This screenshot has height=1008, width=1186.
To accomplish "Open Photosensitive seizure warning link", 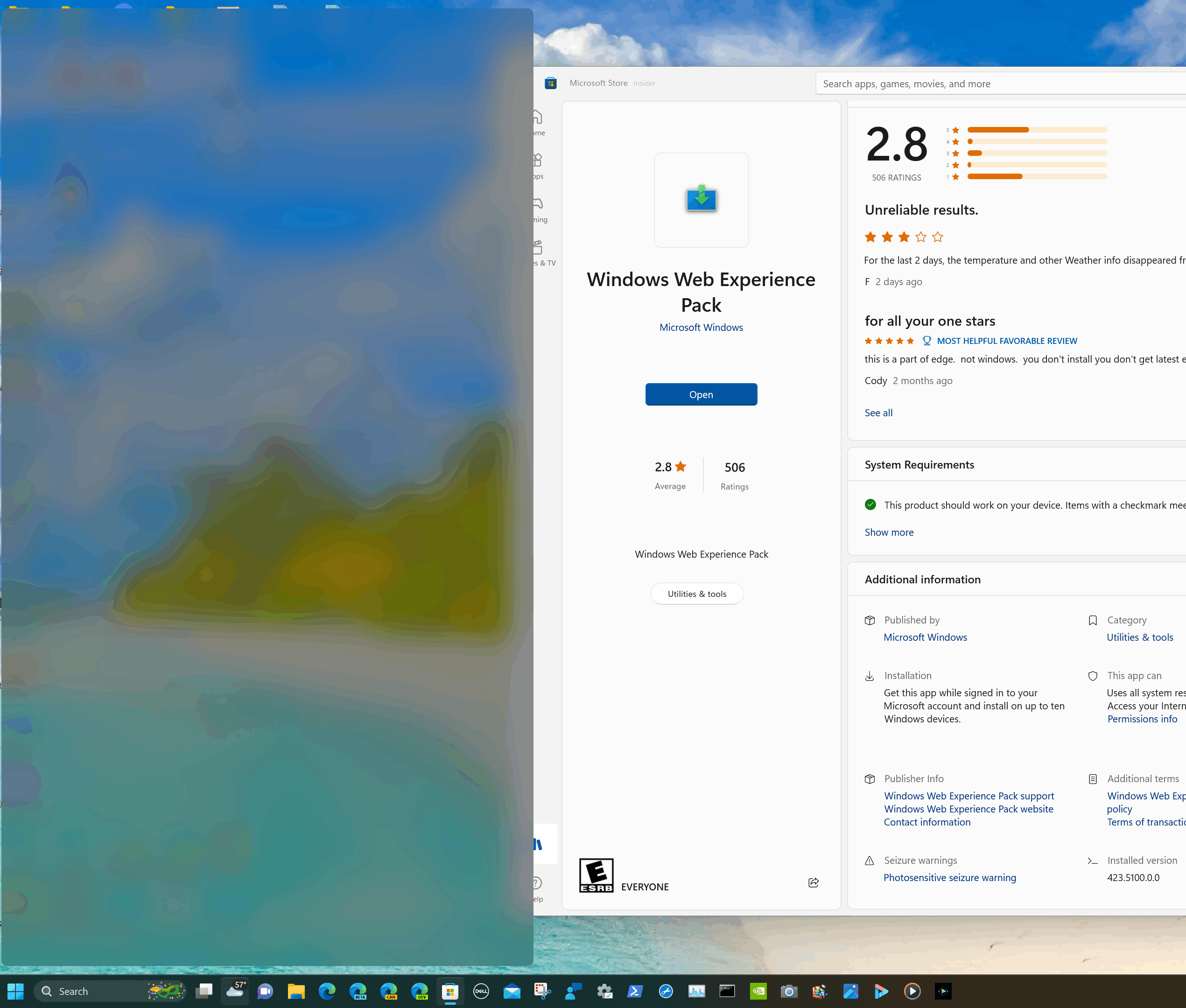I will (949, 877).
